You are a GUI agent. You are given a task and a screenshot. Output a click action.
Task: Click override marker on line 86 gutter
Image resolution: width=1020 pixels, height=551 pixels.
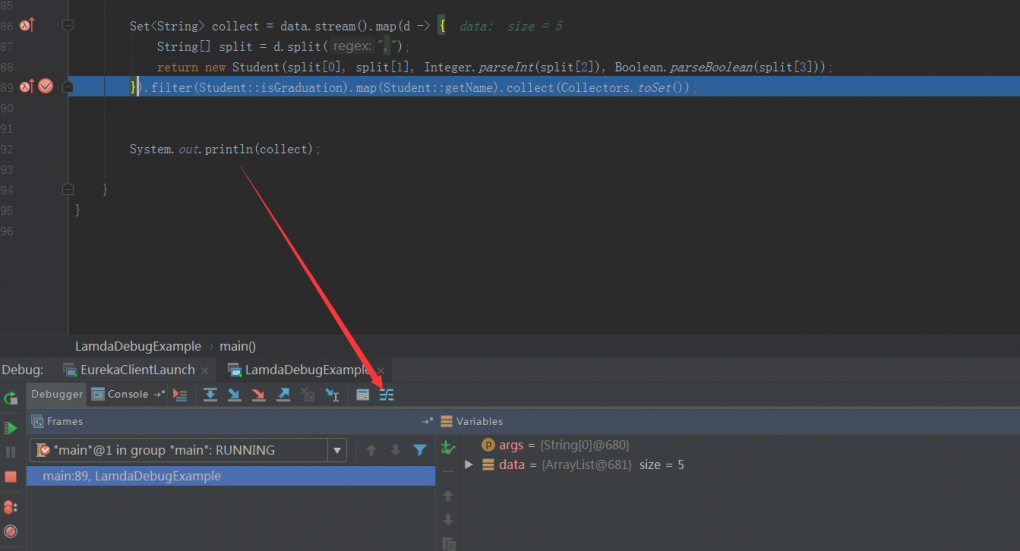(x=27, y=25)
